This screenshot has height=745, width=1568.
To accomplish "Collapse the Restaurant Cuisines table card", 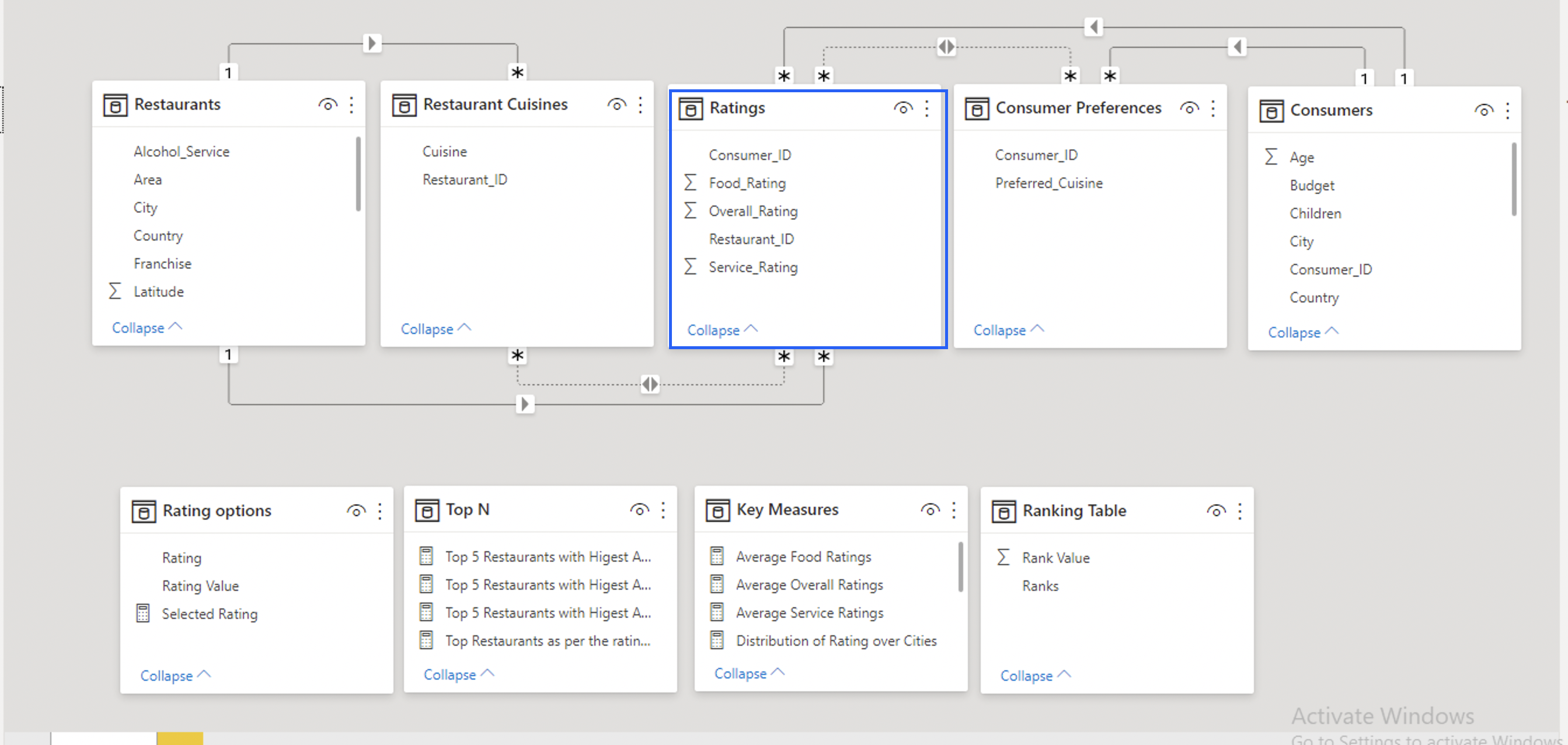I will (436, 329).
